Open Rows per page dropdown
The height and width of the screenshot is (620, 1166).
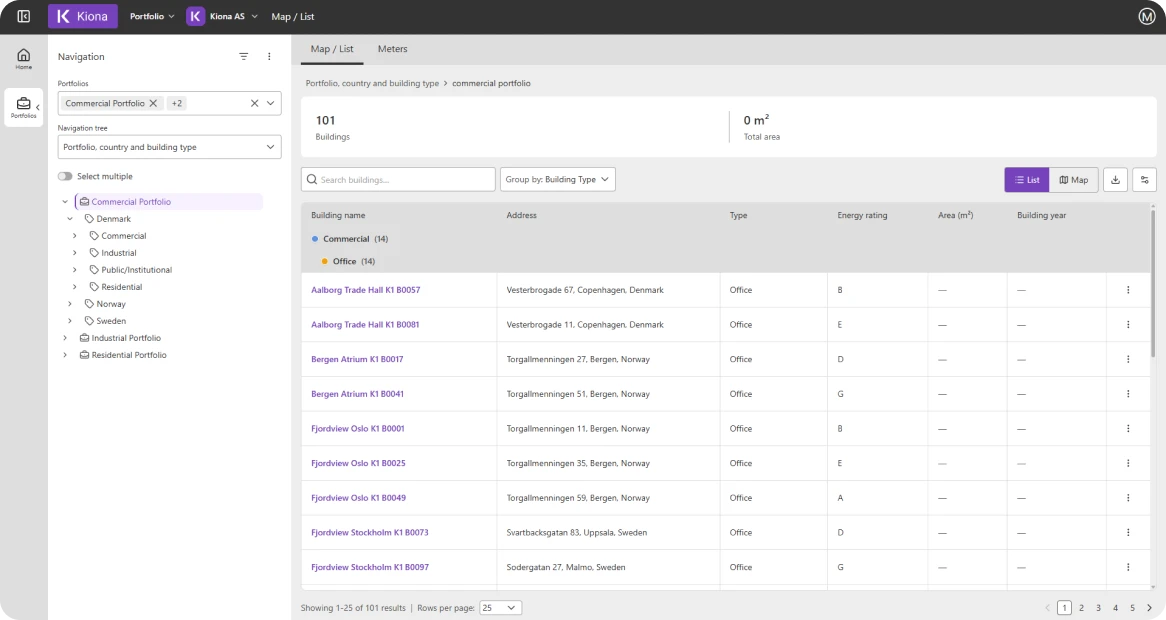[500, 608]
